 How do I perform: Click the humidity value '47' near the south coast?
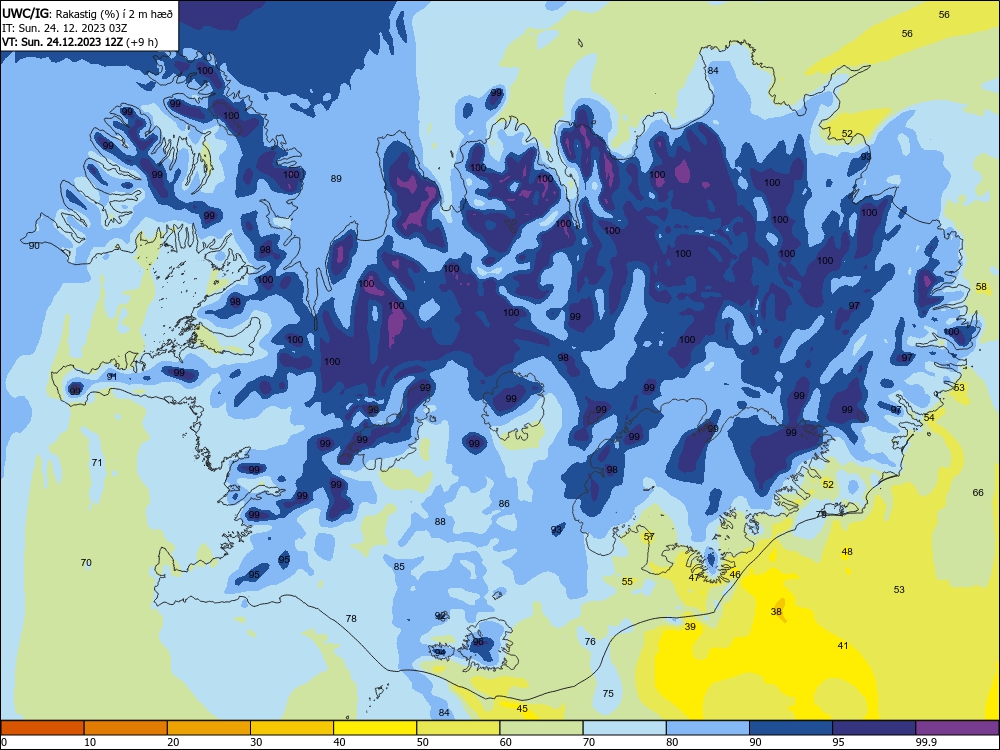695,578
